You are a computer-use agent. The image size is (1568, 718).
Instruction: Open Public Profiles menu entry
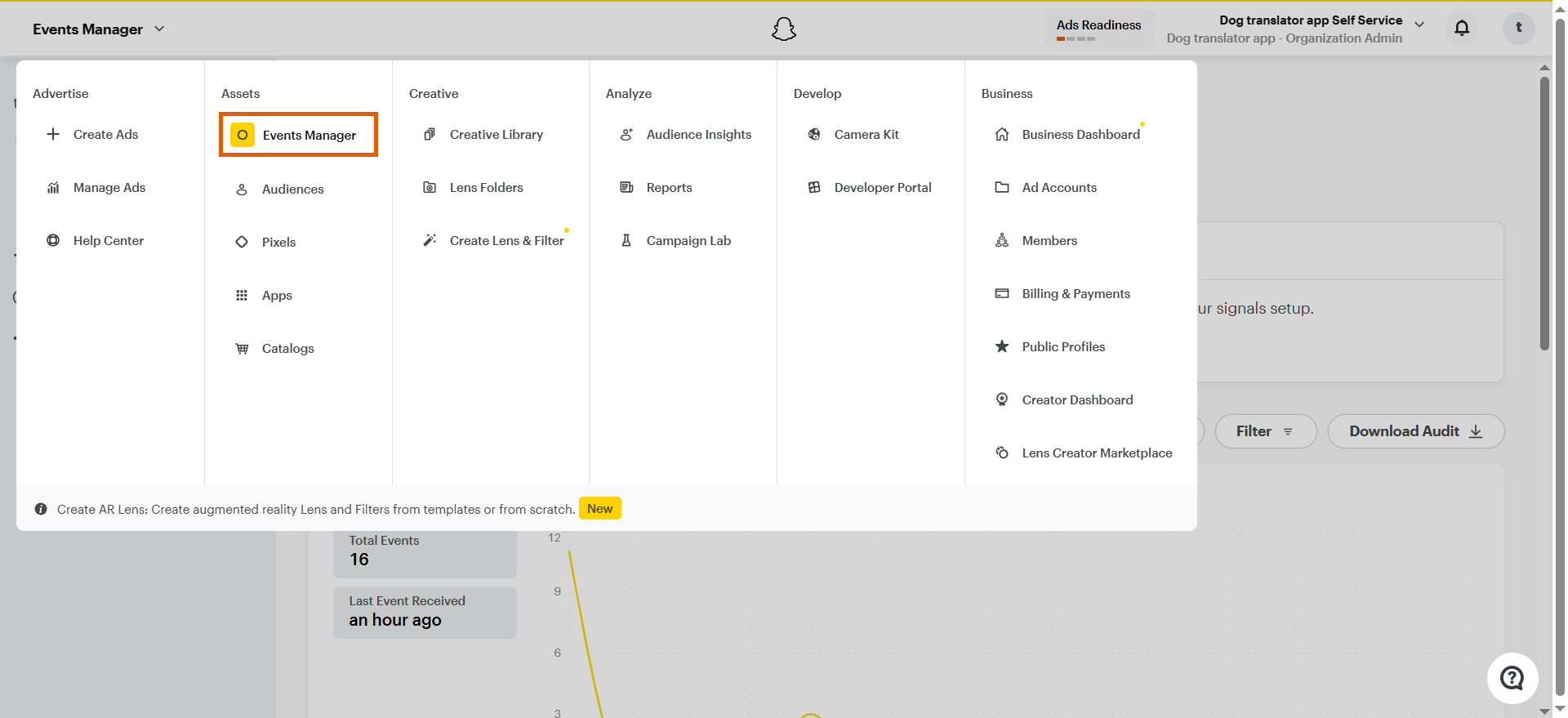click(x=1063, y=346)
